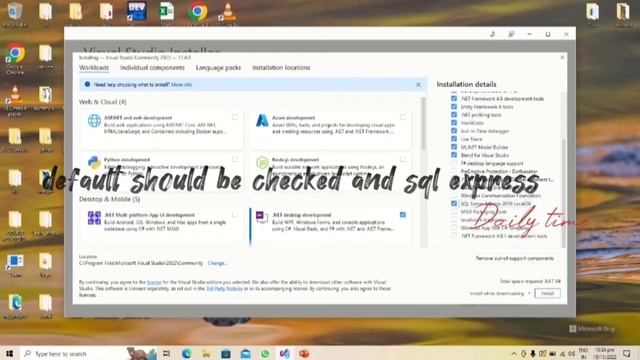The width and height of the screenshot is (640, 360).
Task: Show hidden icons in the system tray
Action: tap(514, 353)
